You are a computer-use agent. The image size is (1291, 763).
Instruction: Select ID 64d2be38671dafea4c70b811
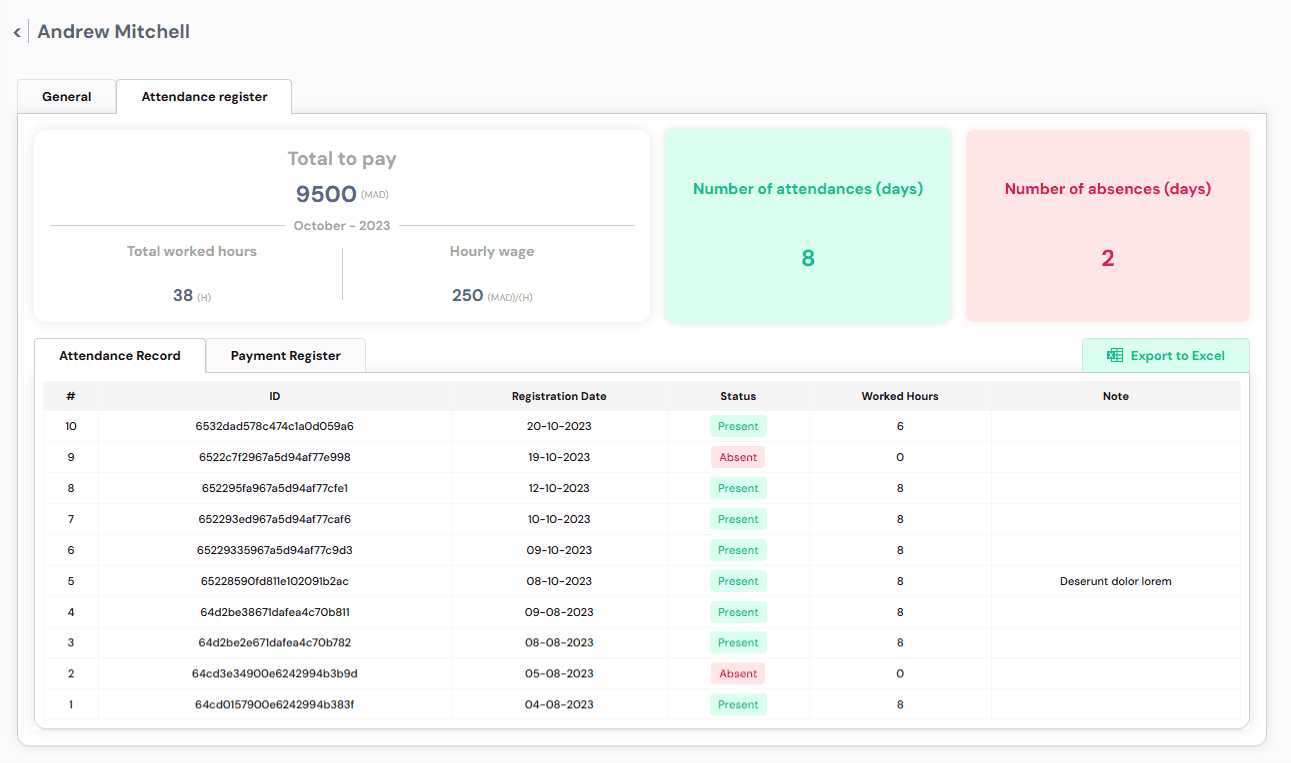pos(275,613)
